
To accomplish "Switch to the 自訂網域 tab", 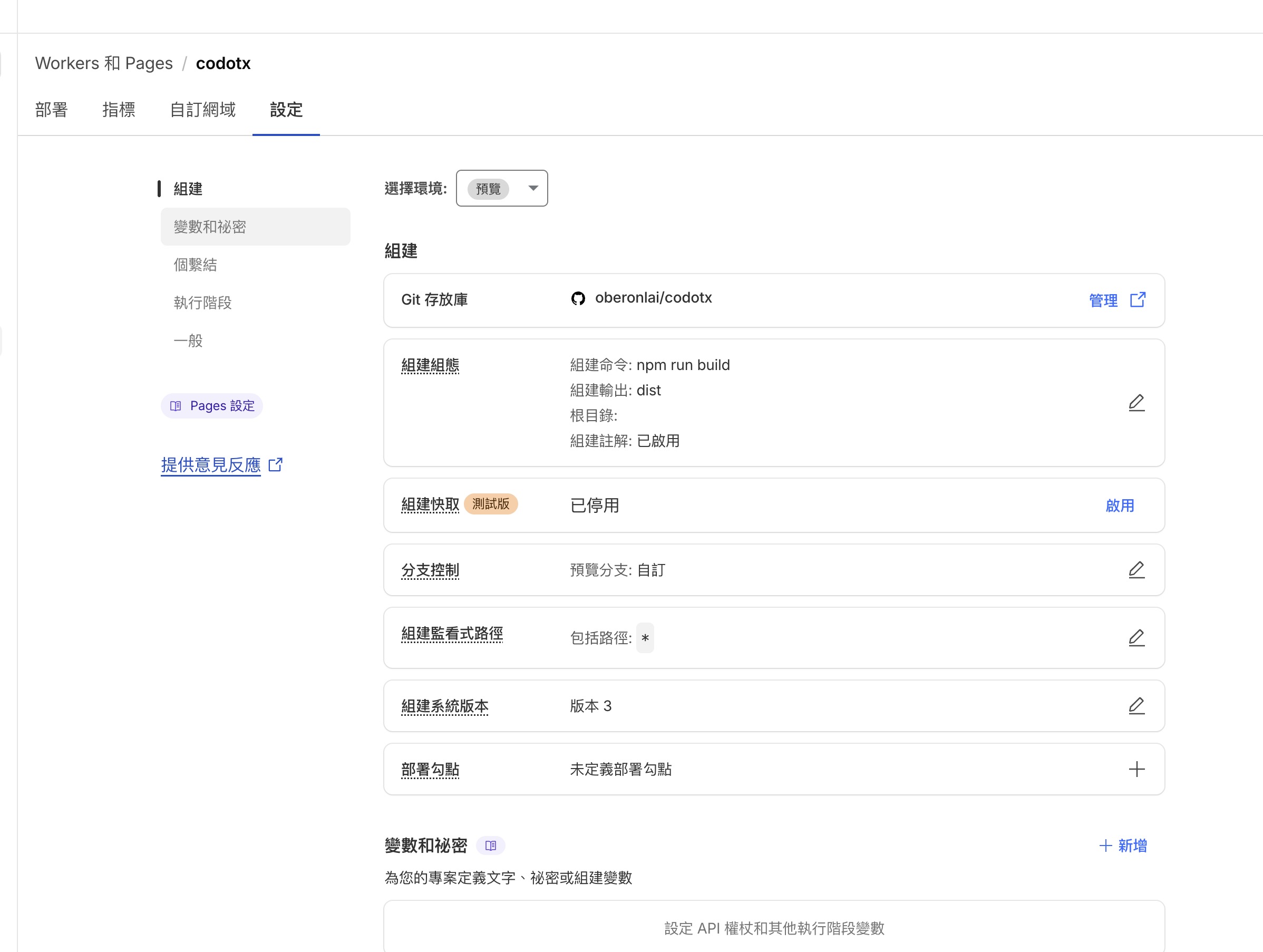I will [203, 110].
